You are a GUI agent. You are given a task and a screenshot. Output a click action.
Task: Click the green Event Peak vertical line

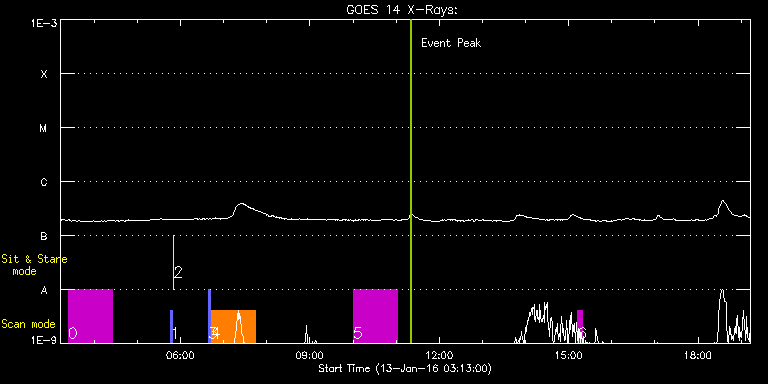411,181
